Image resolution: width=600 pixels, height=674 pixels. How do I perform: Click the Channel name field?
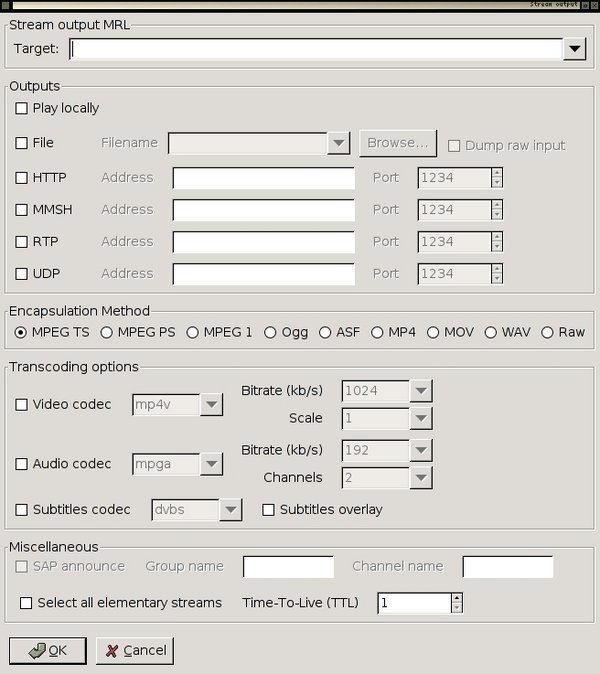[508, 567]
